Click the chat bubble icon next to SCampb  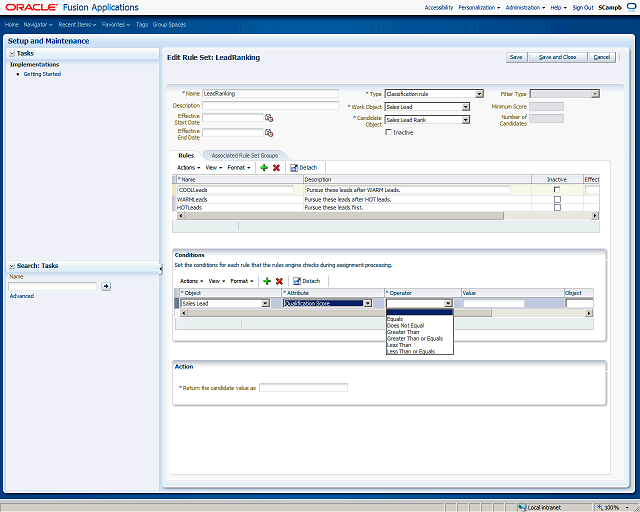pos(631,7)
